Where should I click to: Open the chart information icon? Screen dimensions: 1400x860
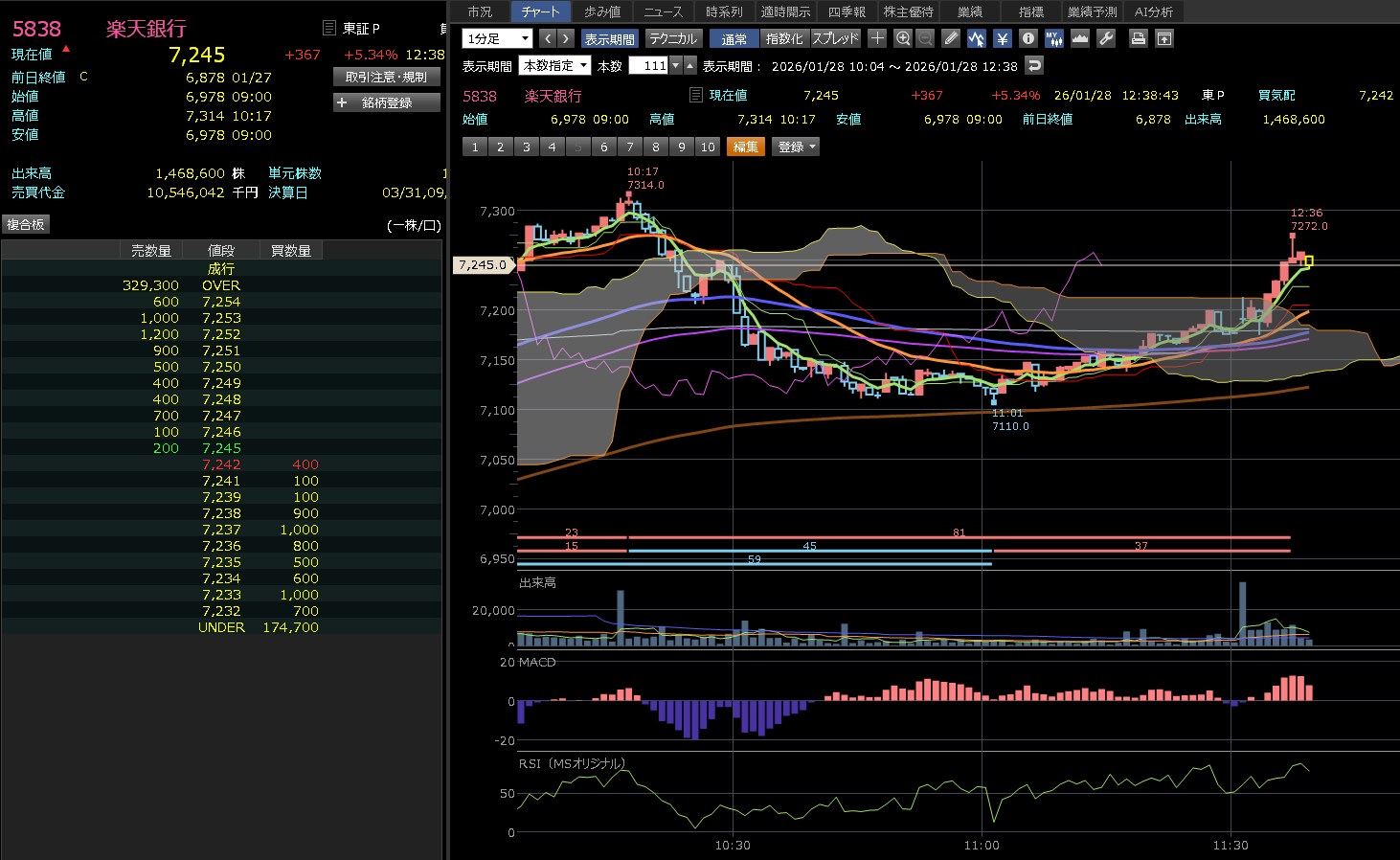coord(1027,38)
